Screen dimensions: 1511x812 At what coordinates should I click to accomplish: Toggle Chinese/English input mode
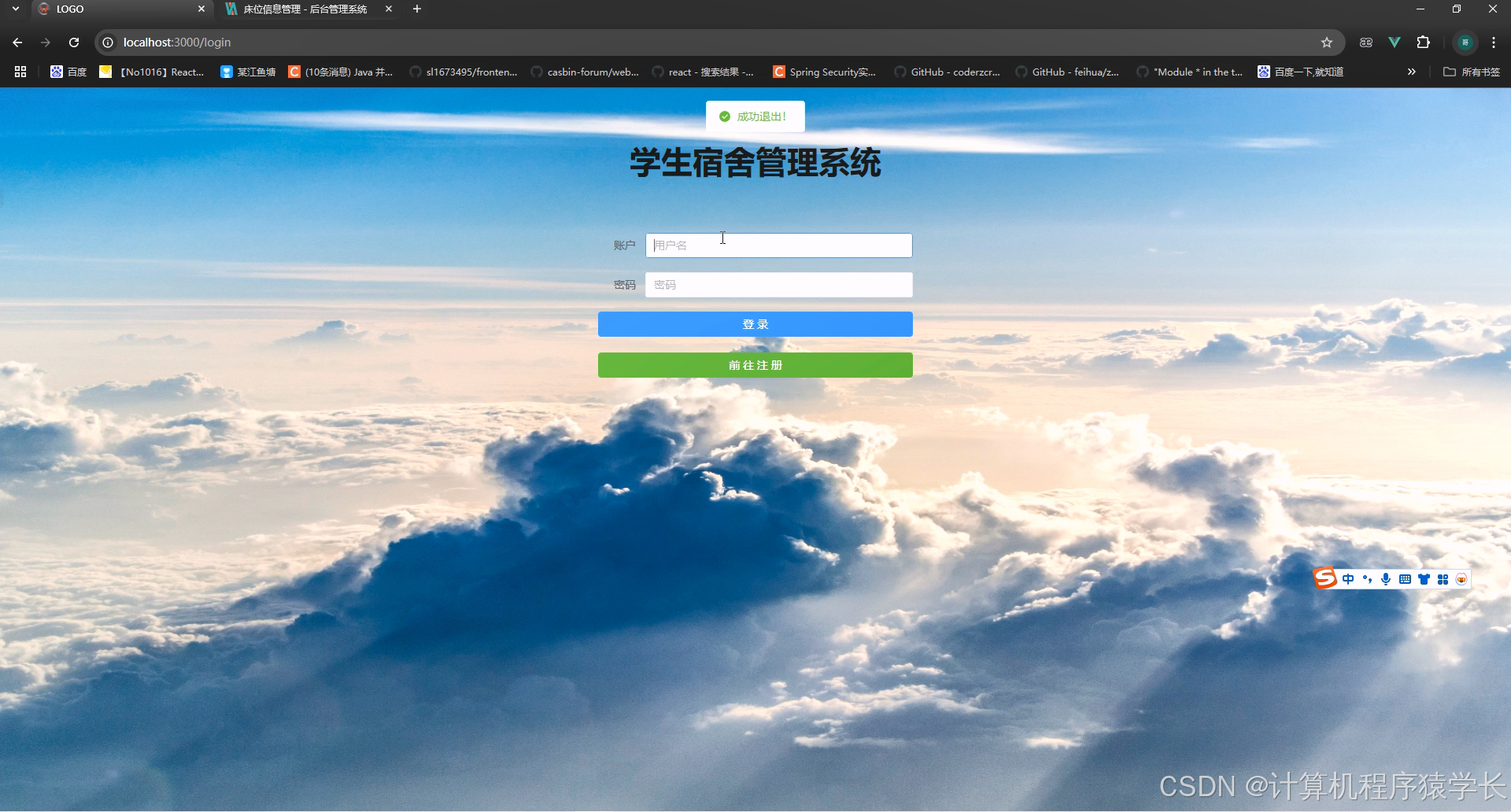click(1348, 578)
